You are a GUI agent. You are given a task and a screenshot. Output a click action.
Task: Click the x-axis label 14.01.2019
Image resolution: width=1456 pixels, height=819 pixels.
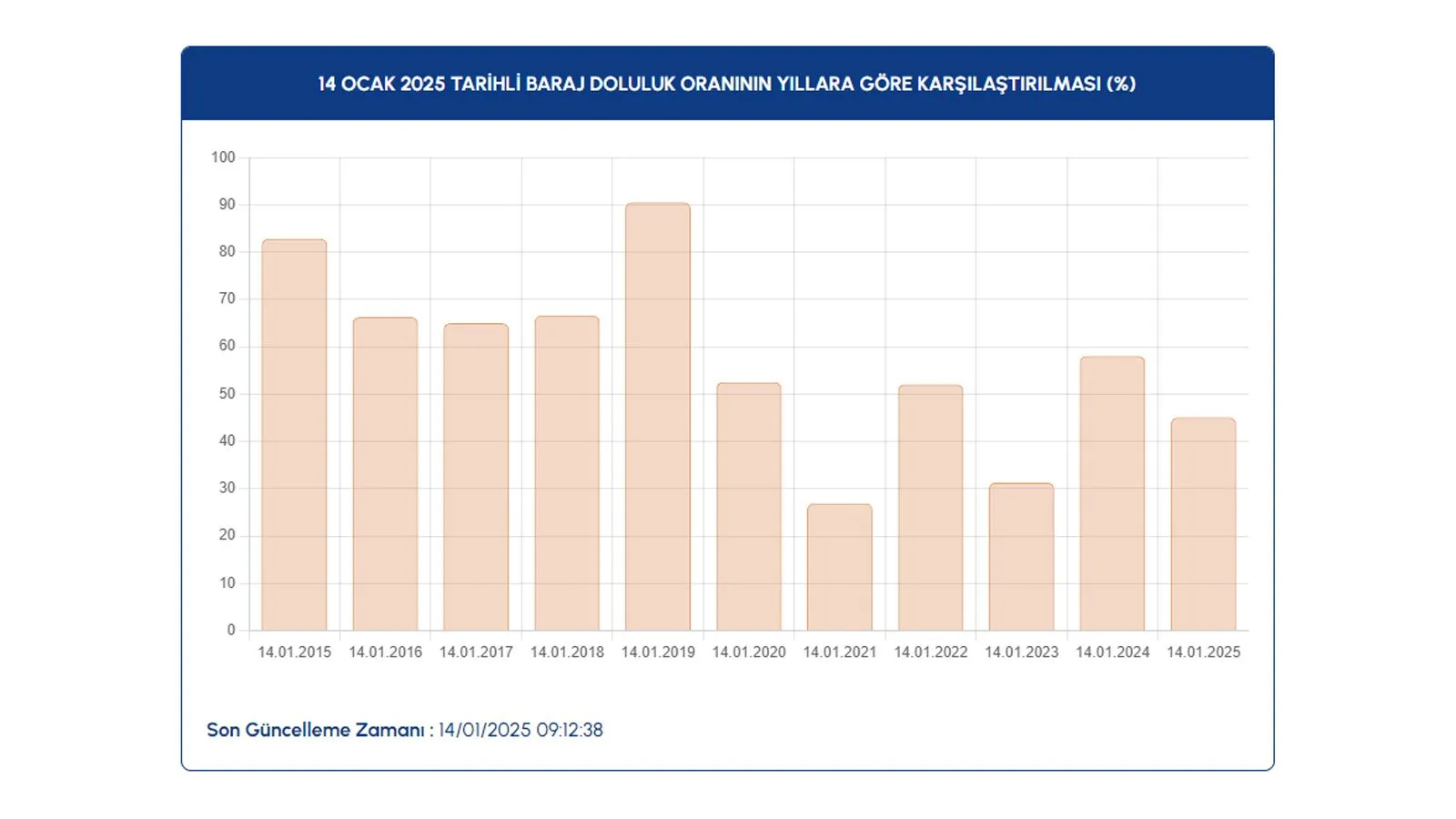(x=658, y=652)
